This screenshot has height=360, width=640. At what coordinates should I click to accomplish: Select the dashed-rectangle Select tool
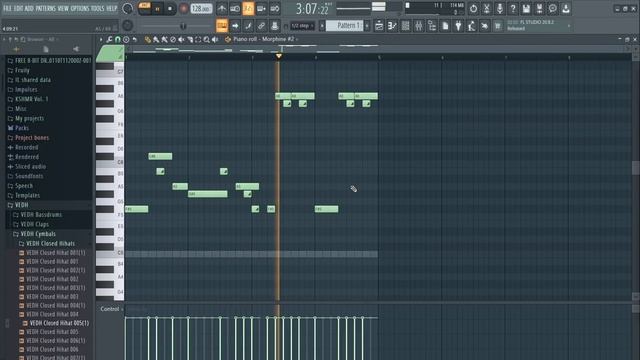[198, 40]
